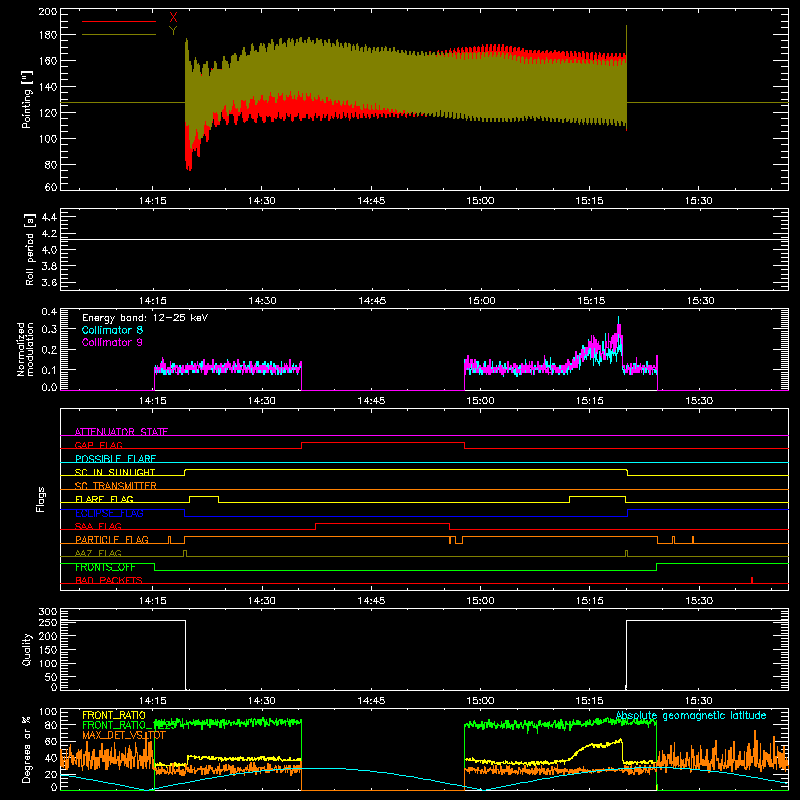Screen dimensions: 800x800
Task: Click the yellow FRONT_RATIO legend label
Action: click(114, 715)
